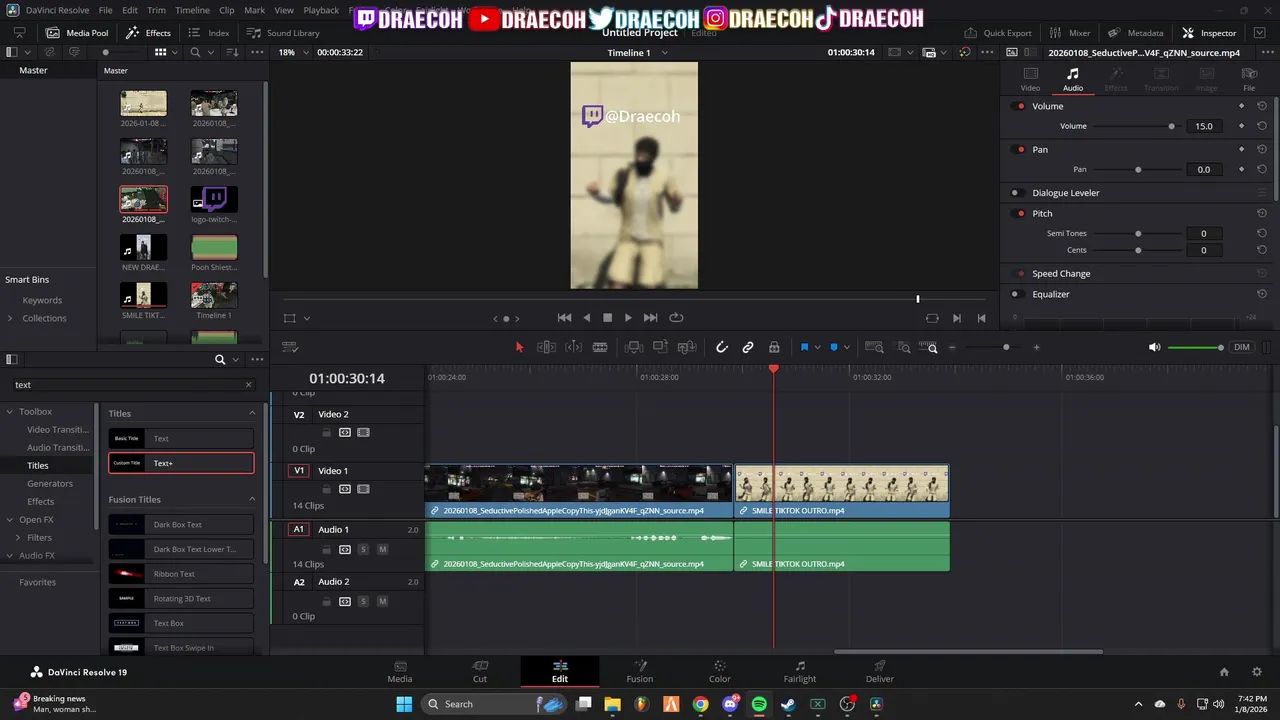Click the Detail Zoom icon
The image size is (1280, 720).
tap(904, 347)
